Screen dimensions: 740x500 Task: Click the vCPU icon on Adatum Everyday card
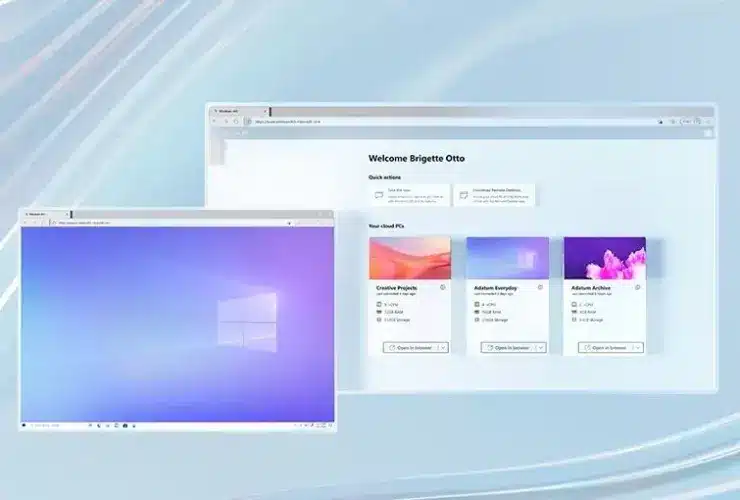(x=477, y=305)
